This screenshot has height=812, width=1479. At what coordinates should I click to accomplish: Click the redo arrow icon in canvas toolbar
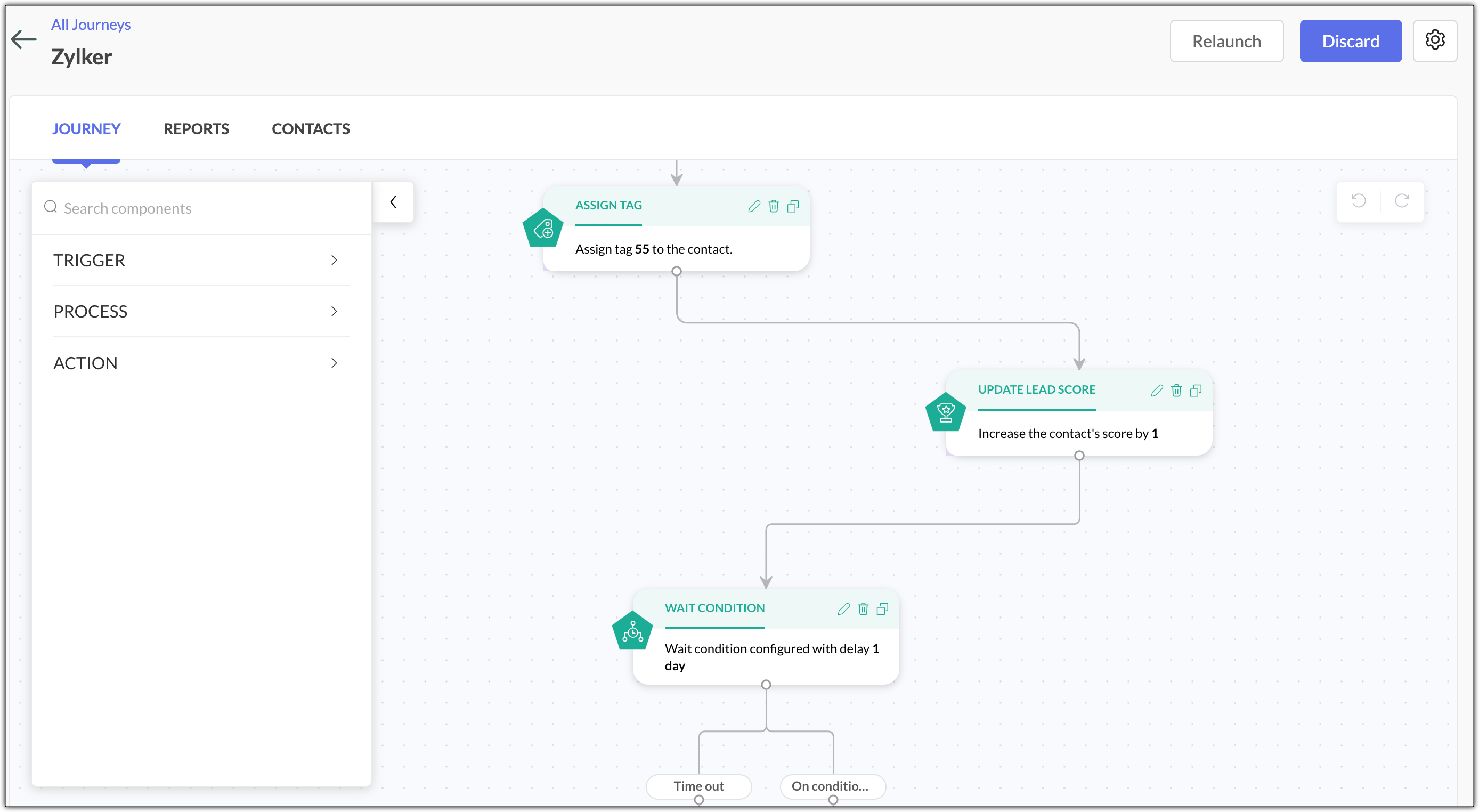pyautogui.click(x=1401, y=201)
